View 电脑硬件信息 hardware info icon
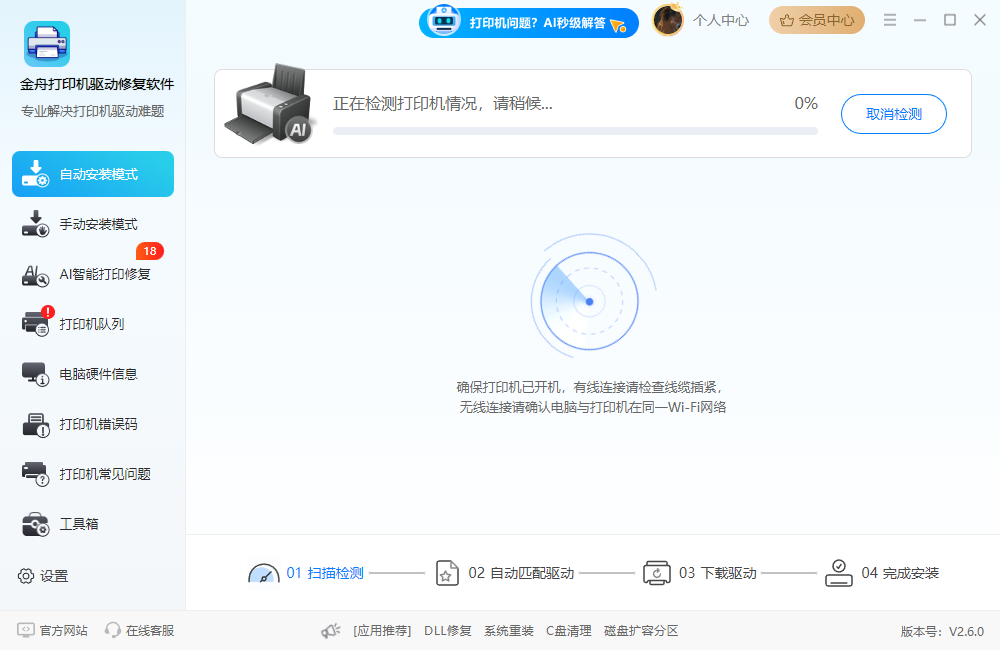 point(34,373)
